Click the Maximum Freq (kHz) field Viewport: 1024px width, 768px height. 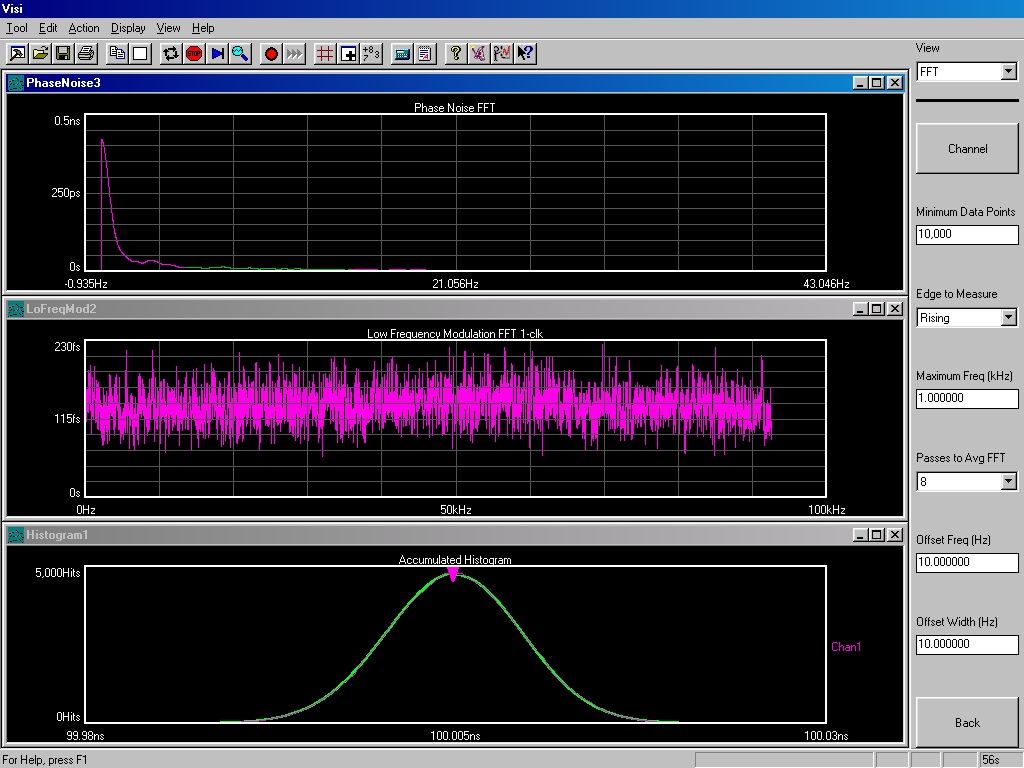pyautogui.click(x=967, y=398)
